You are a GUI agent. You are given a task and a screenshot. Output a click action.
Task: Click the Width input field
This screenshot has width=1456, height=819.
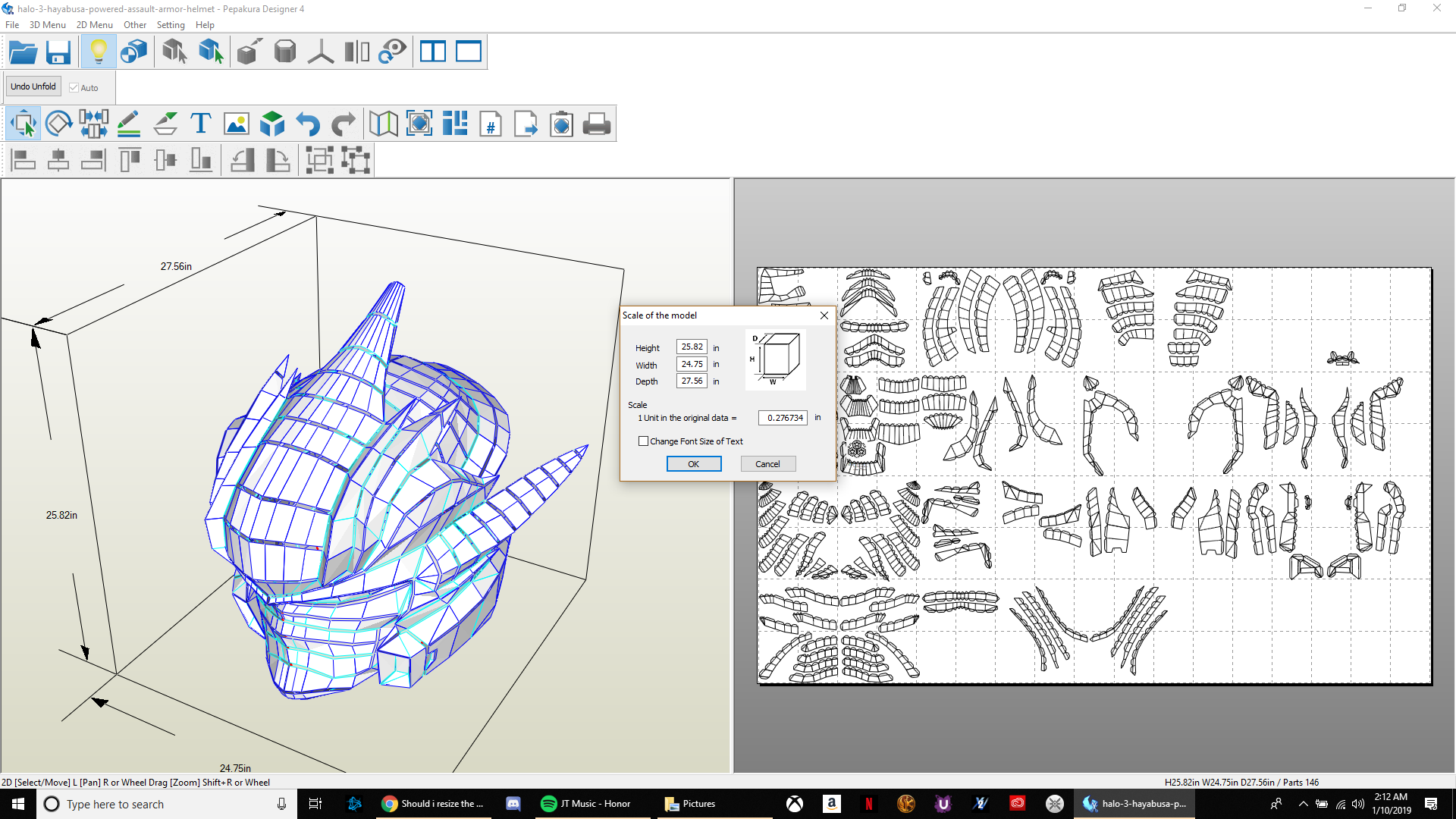click(x=692, y=365)
